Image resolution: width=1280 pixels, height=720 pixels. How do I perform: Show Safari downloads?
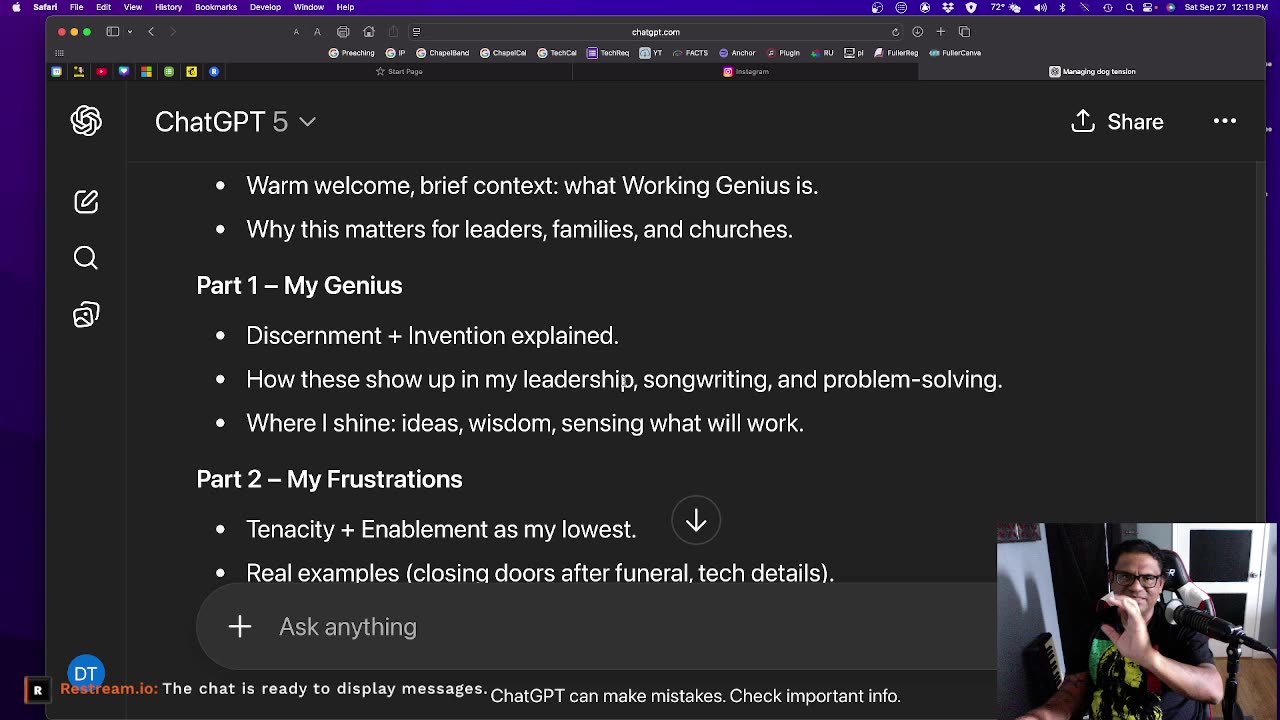tap(917, 32)
